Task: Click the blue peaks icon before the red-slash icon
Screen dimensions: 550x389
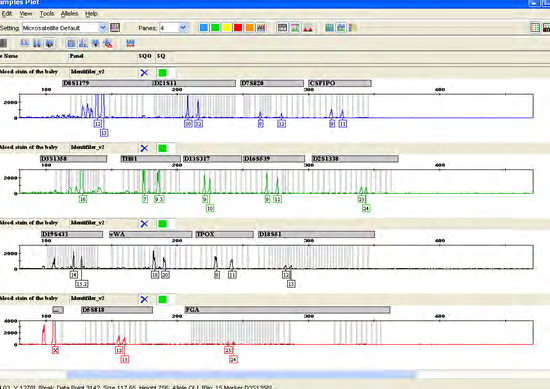Action: click(95, 43)
